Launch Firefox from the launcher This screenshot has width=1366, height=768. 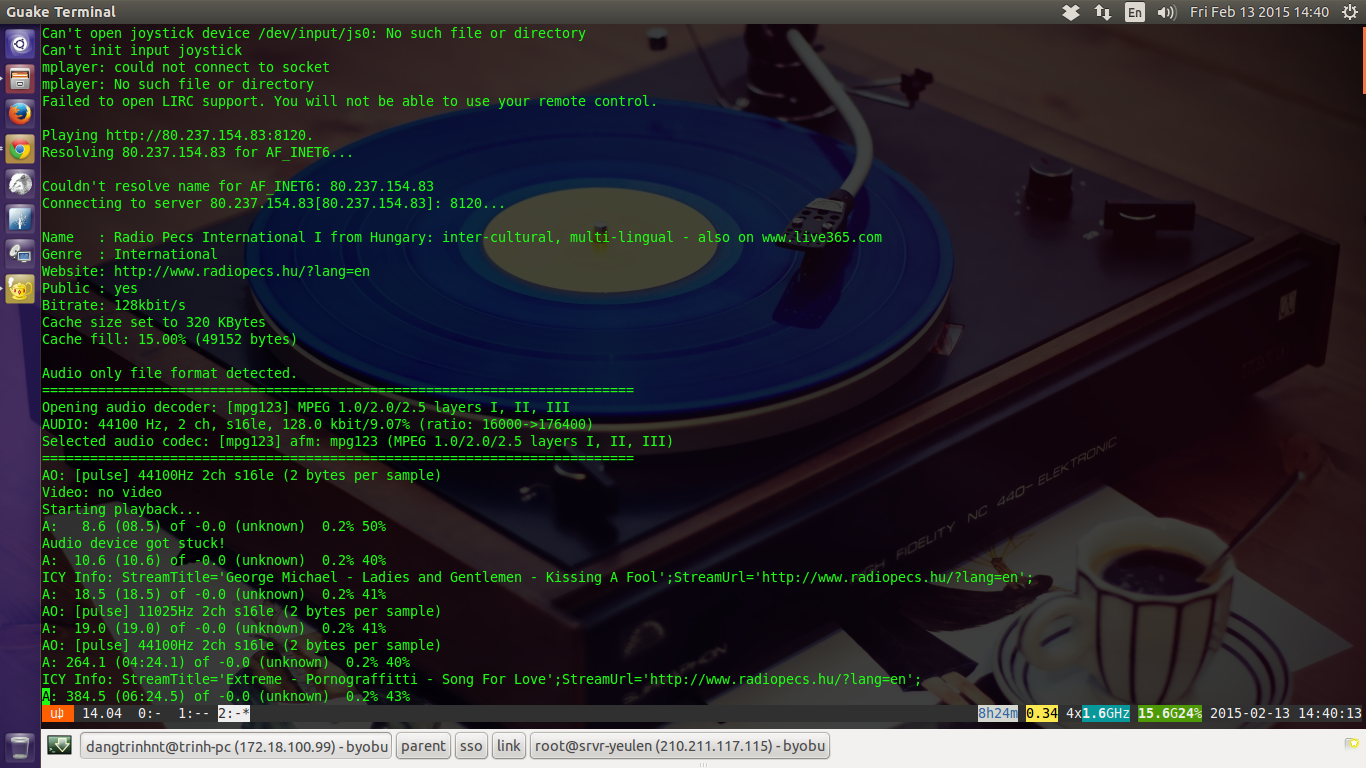click(20, 114)
